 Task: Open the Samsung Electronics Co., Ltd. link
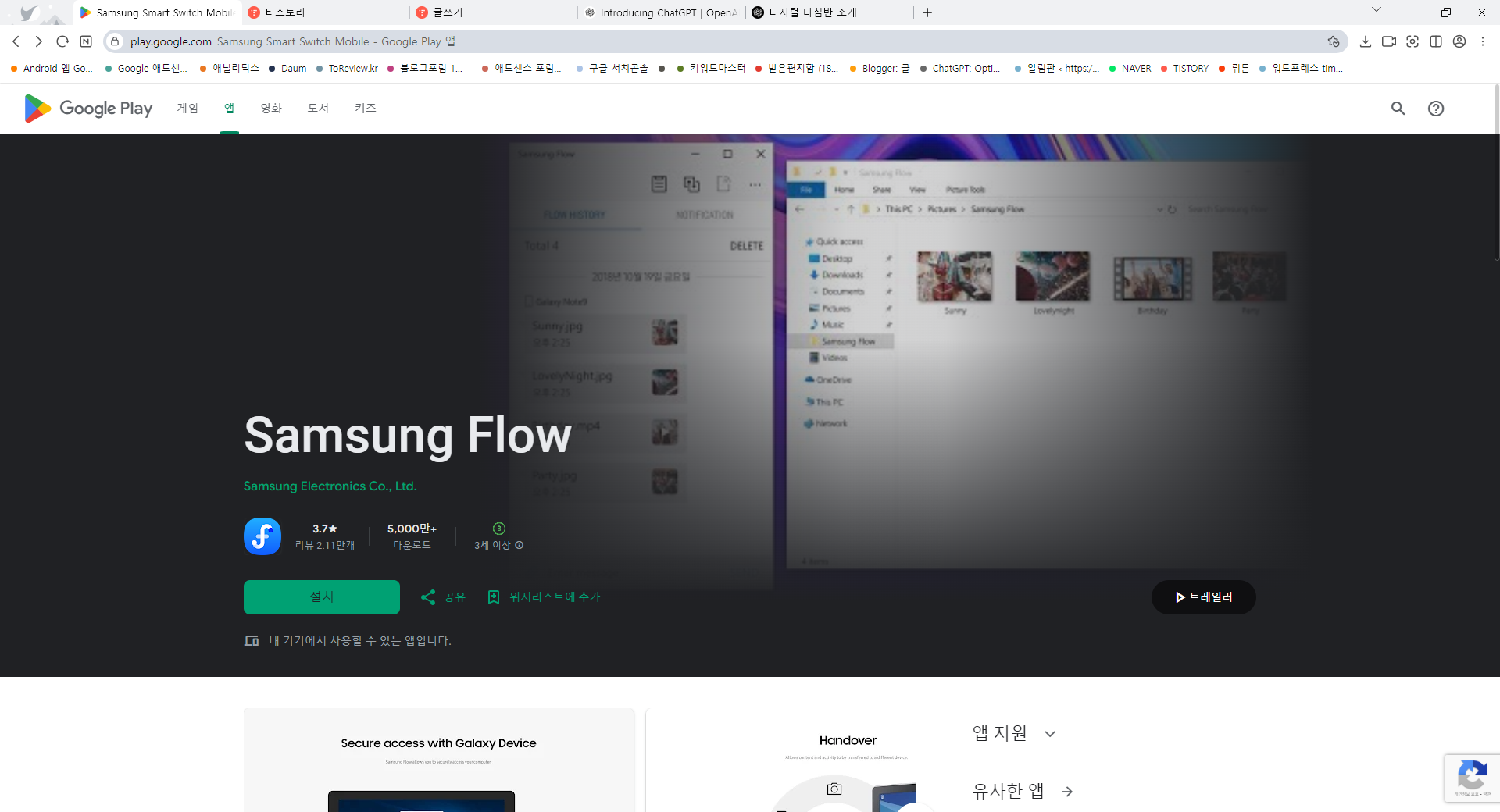[329, 486]
